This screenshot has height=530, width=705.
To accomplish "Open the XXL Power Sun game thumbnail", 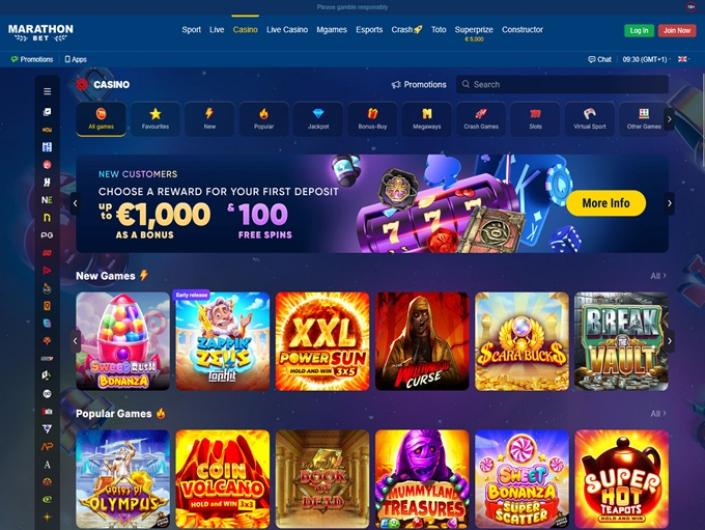I will pyautogui.click(x=322, y=341).
